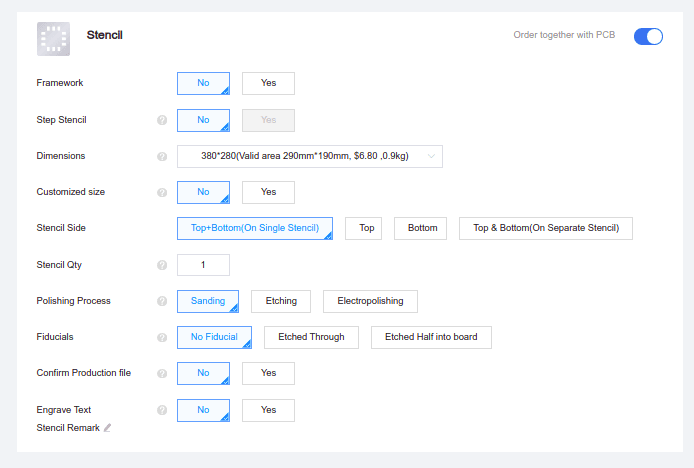
Task: Choose Top & Bottom on Separate Stencil
Action: [546, 228]
